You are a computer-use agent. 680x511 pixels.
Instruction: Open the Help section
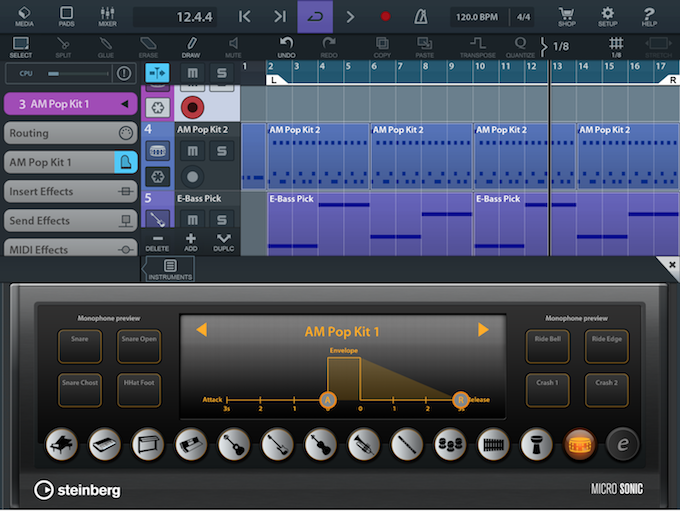(649, 16)
